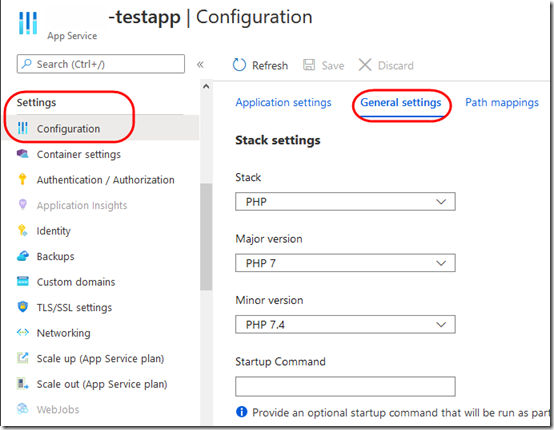
Task: Expand the Minor version PHP 7.4 dropdown
Action: 345,324
